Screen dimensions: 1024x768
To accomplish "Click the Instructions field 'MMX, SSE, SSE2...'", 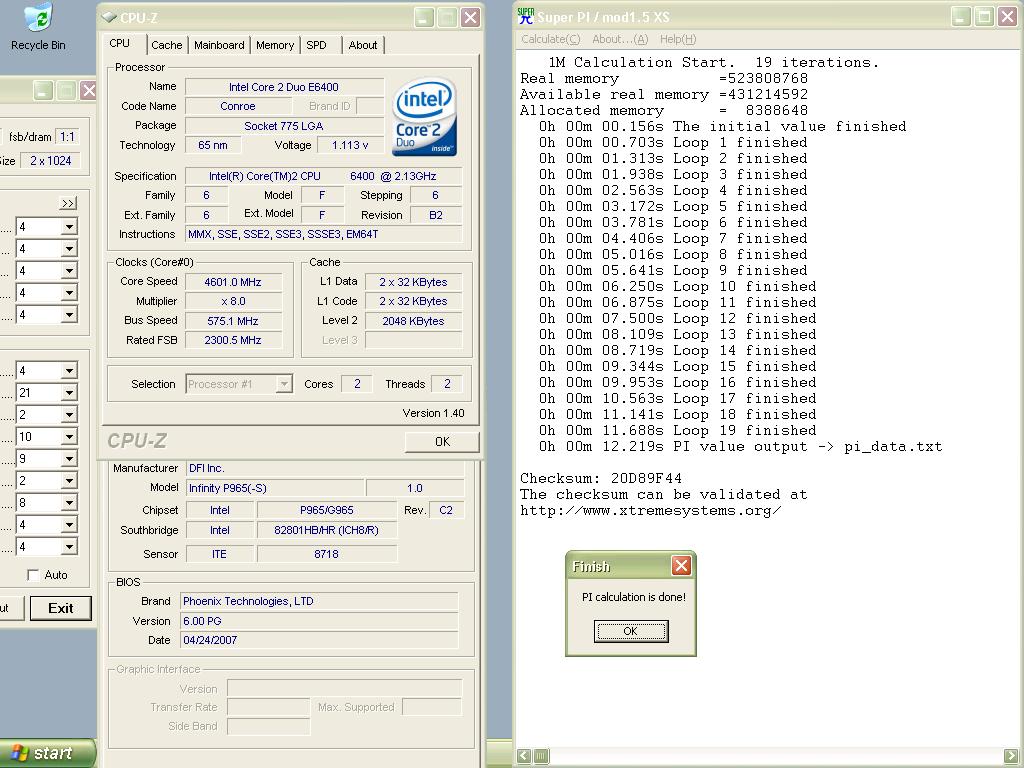I will 323,234.
